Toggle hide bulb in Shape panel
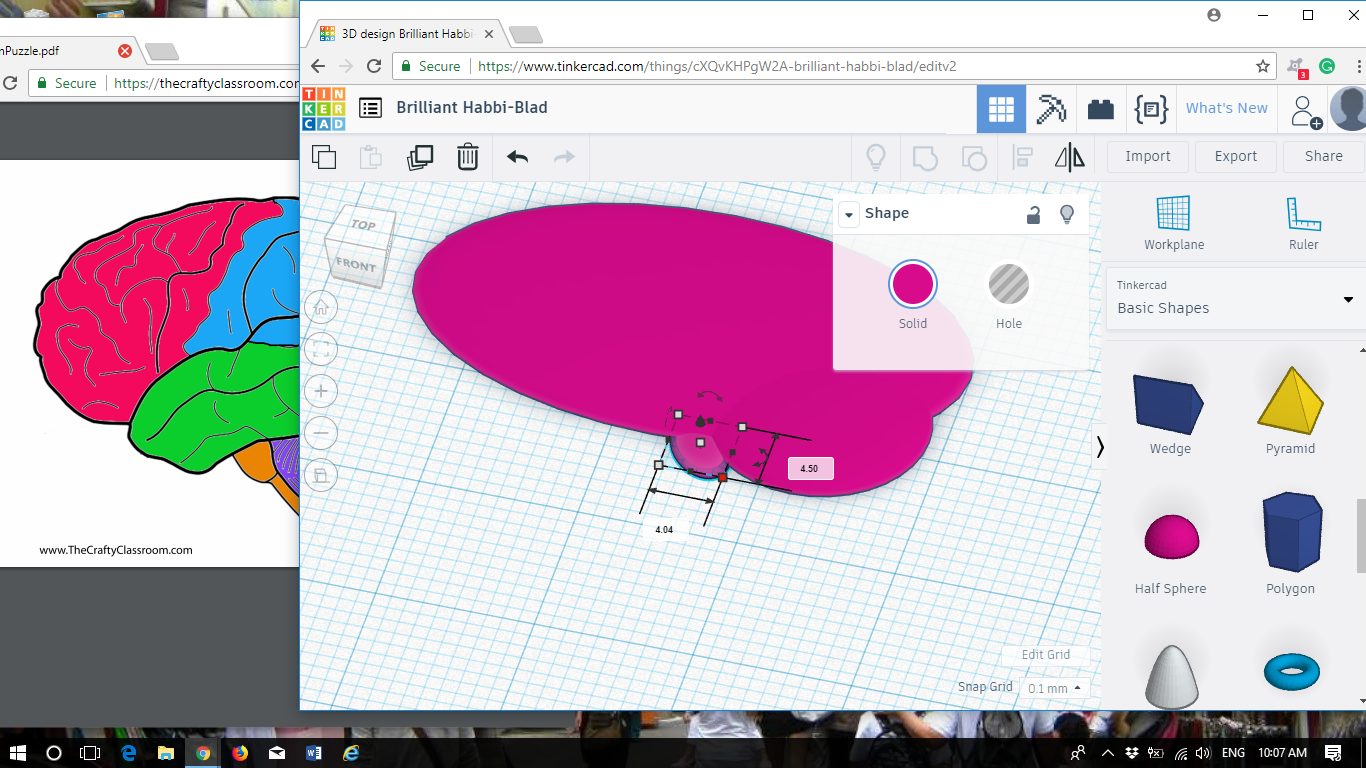Image resolution: width=1366 pixels, height=768 pixels. coord(1067,214)
